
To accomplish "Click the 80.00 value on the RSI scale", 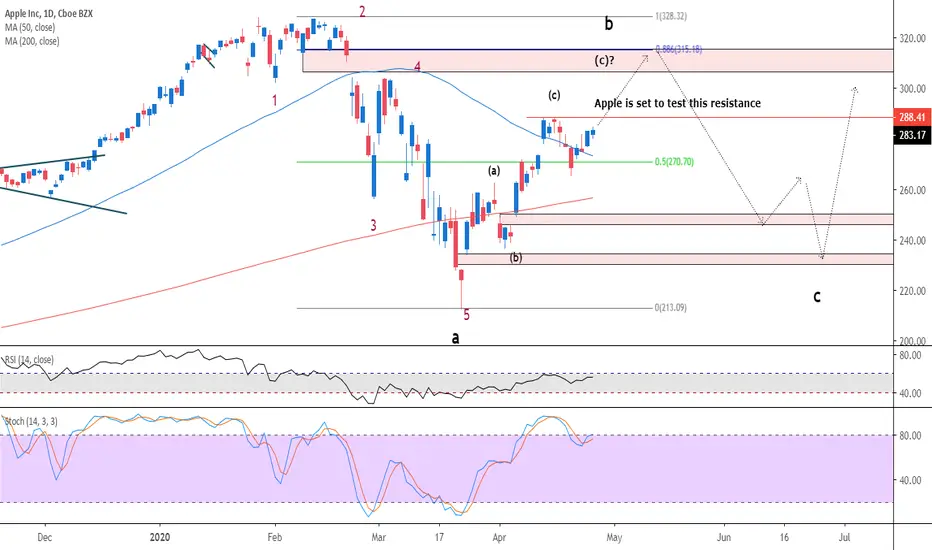I will pos(910,355).
